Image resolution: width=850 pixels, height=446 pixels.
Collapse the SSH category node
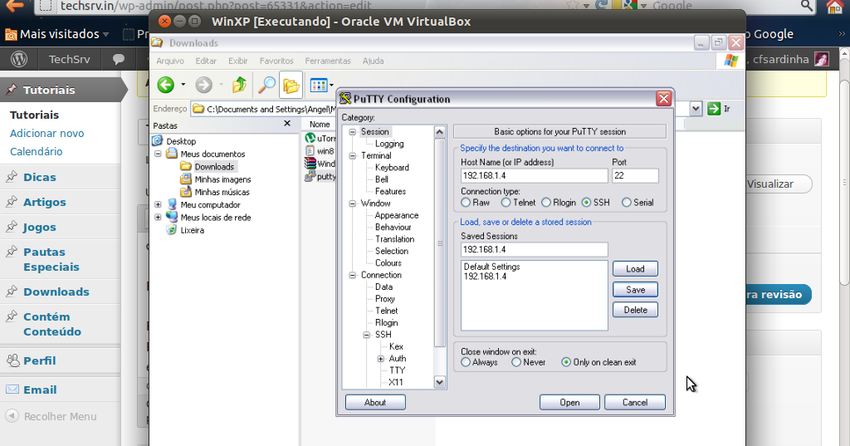pos(366,334)
